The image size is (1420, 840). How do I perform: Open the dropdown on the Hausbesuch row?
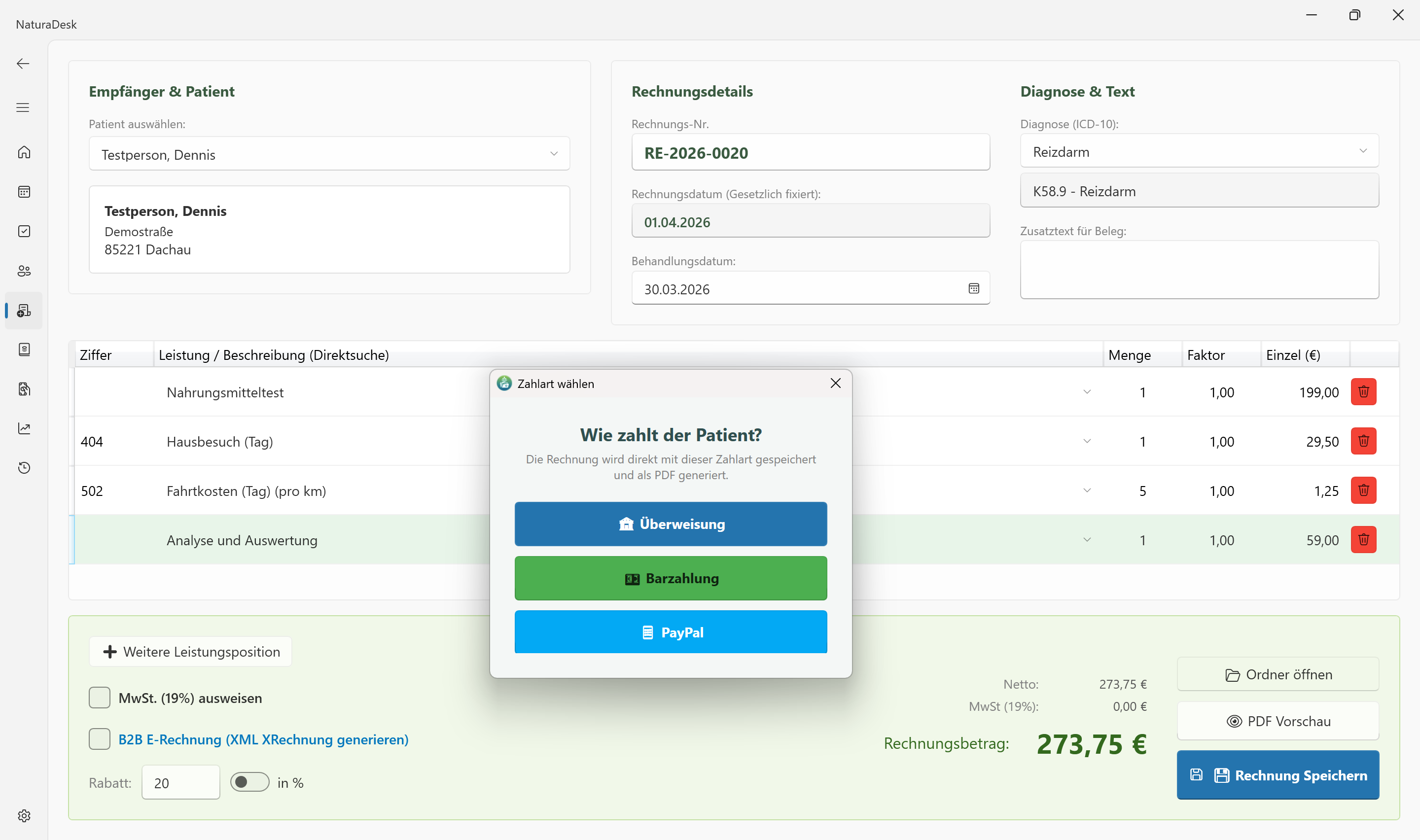[x=1086, y=441]
